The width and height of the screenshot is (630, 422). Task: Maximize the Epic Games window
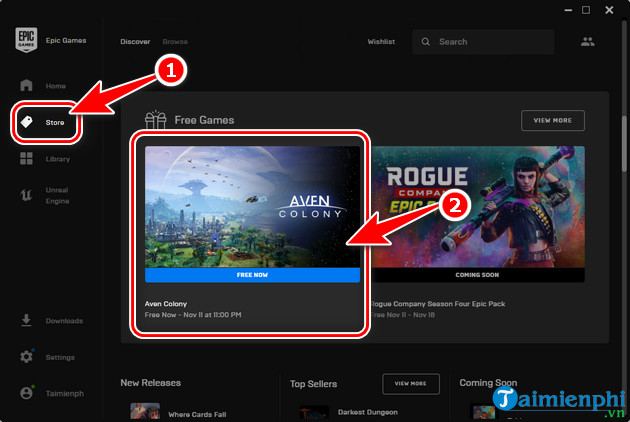pos(586,10)
